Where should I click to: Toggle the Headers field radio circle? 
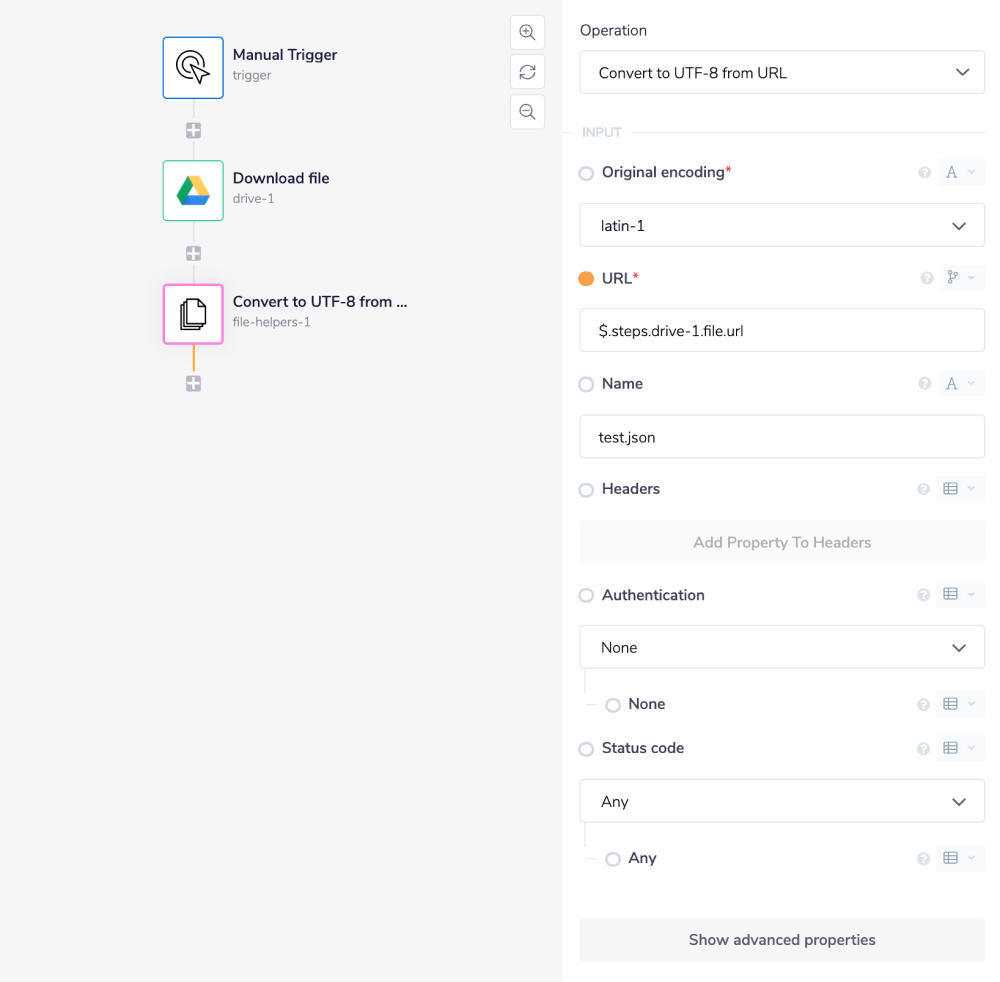click(586, 490)
